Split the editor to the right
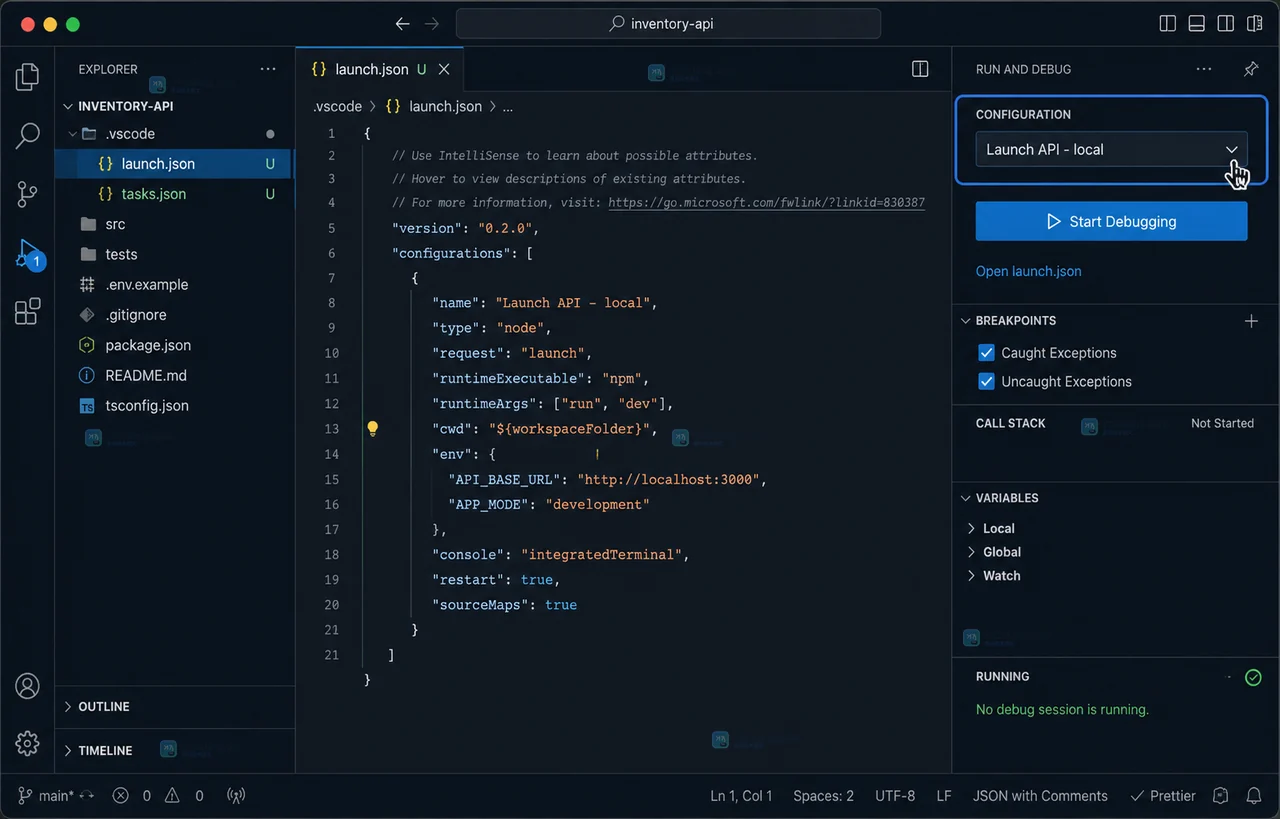The image size is (1280, 819). point(920,69)
